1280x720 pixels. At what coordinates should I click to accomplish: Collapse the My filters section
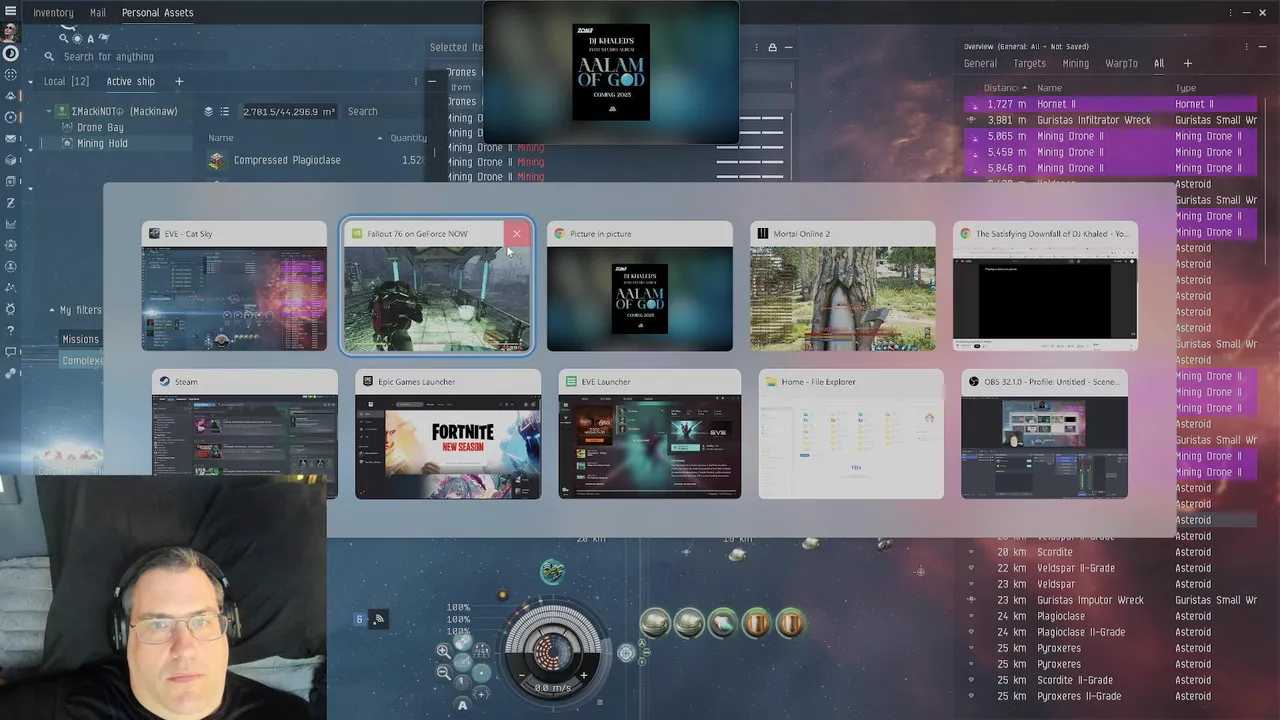click(x=52, y=310)
